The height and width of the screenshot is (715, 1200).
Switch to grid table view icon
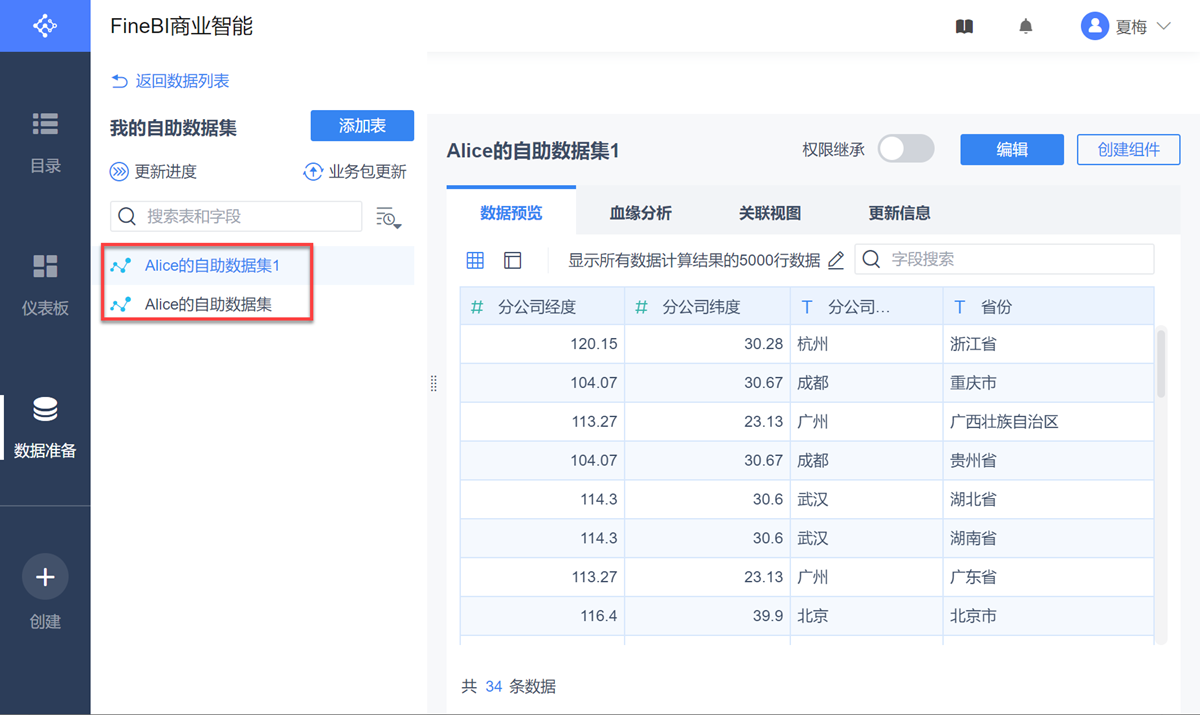pos(475,260)
